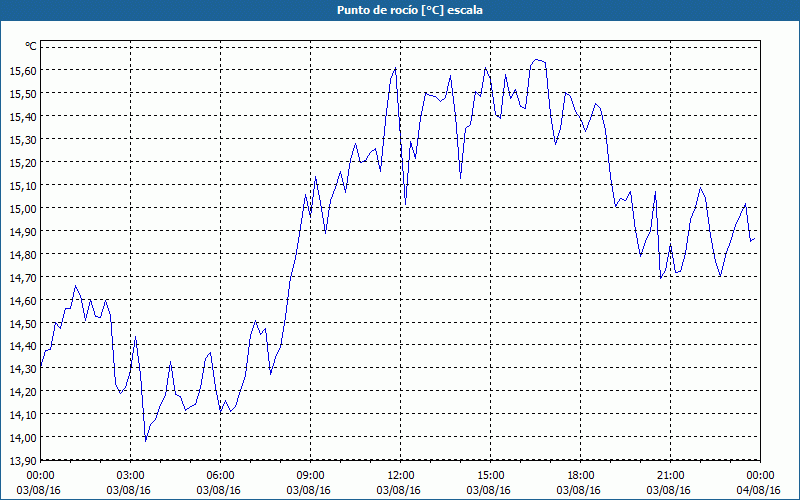Click the 14,30 y-axis value
Viewport: 800px width, 500px height.
(x=23, y=368)
